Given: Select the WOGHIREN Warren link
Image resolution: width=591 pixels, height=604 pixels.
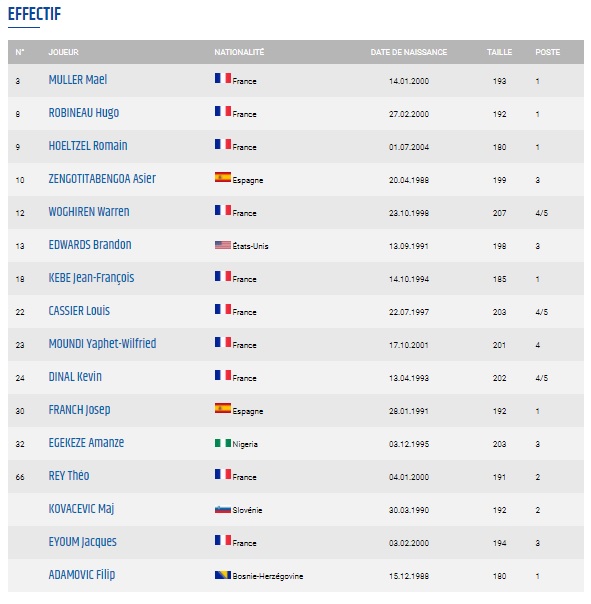Looking at the screenshot, I should tap(89, 212).
